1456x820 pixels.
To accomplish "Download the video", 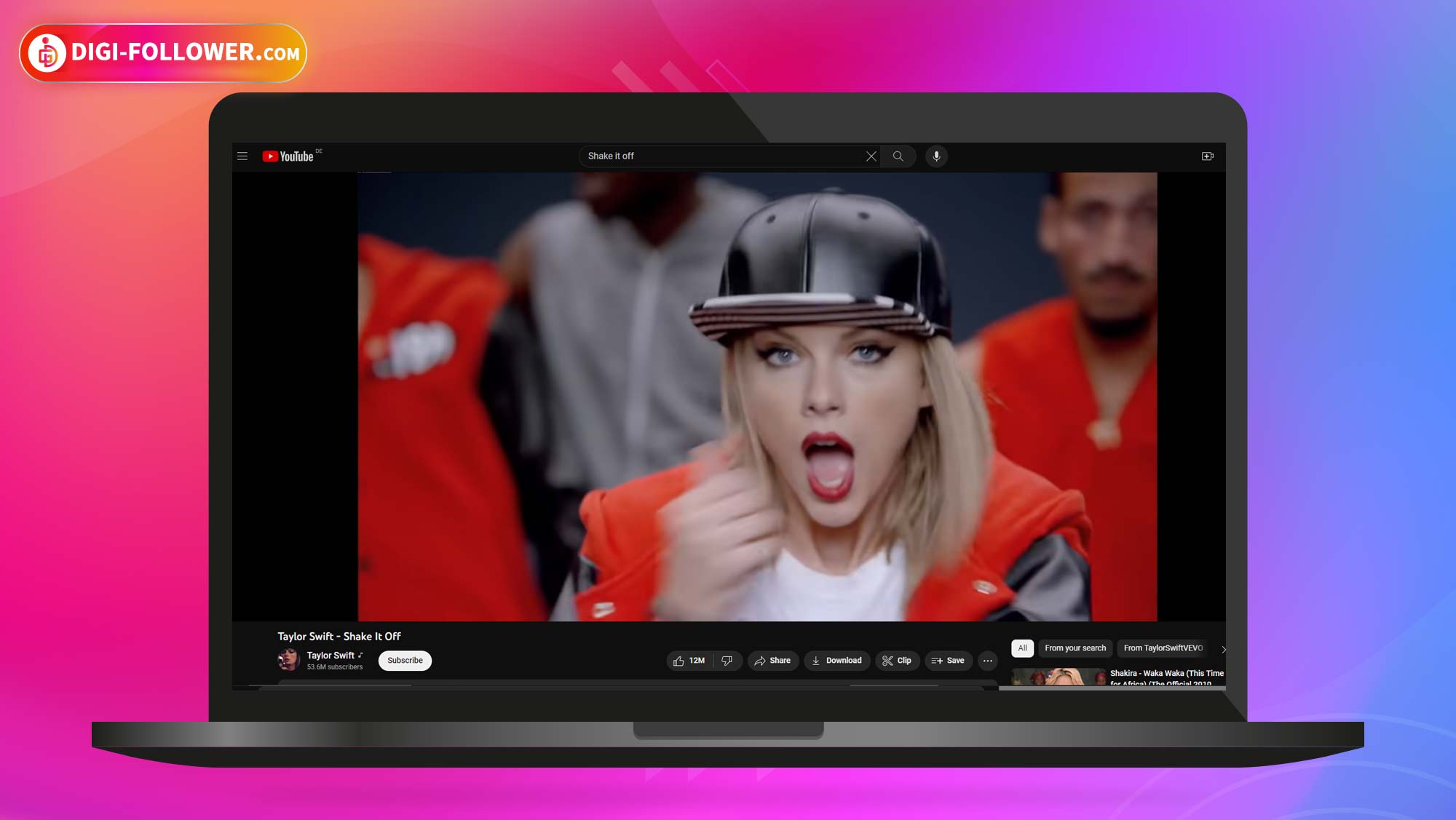I will click(x=837, y=661).
